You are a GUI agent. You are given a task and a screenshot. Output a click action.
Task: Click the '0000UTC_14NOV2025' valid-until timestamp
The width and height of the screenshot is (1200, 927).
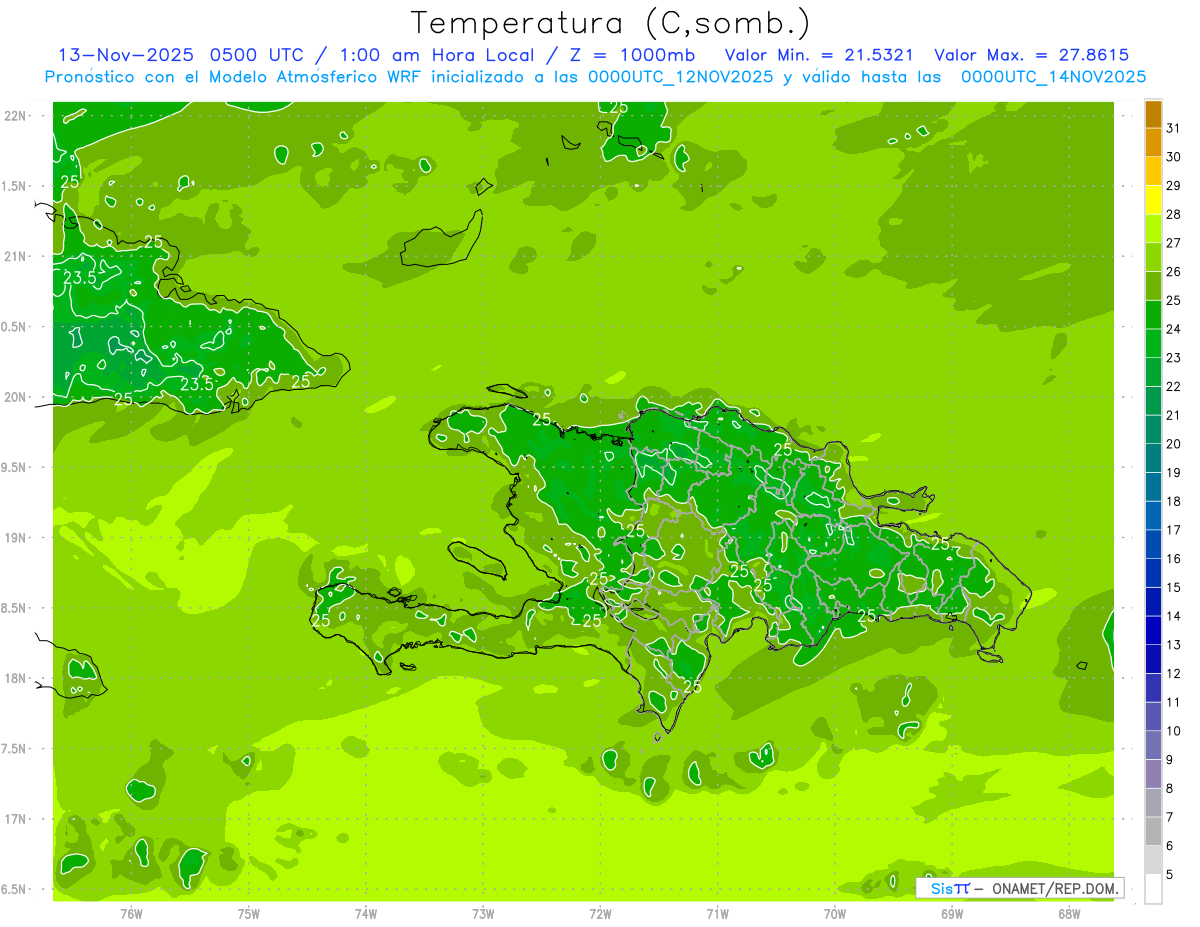[x=1053, y=77]
